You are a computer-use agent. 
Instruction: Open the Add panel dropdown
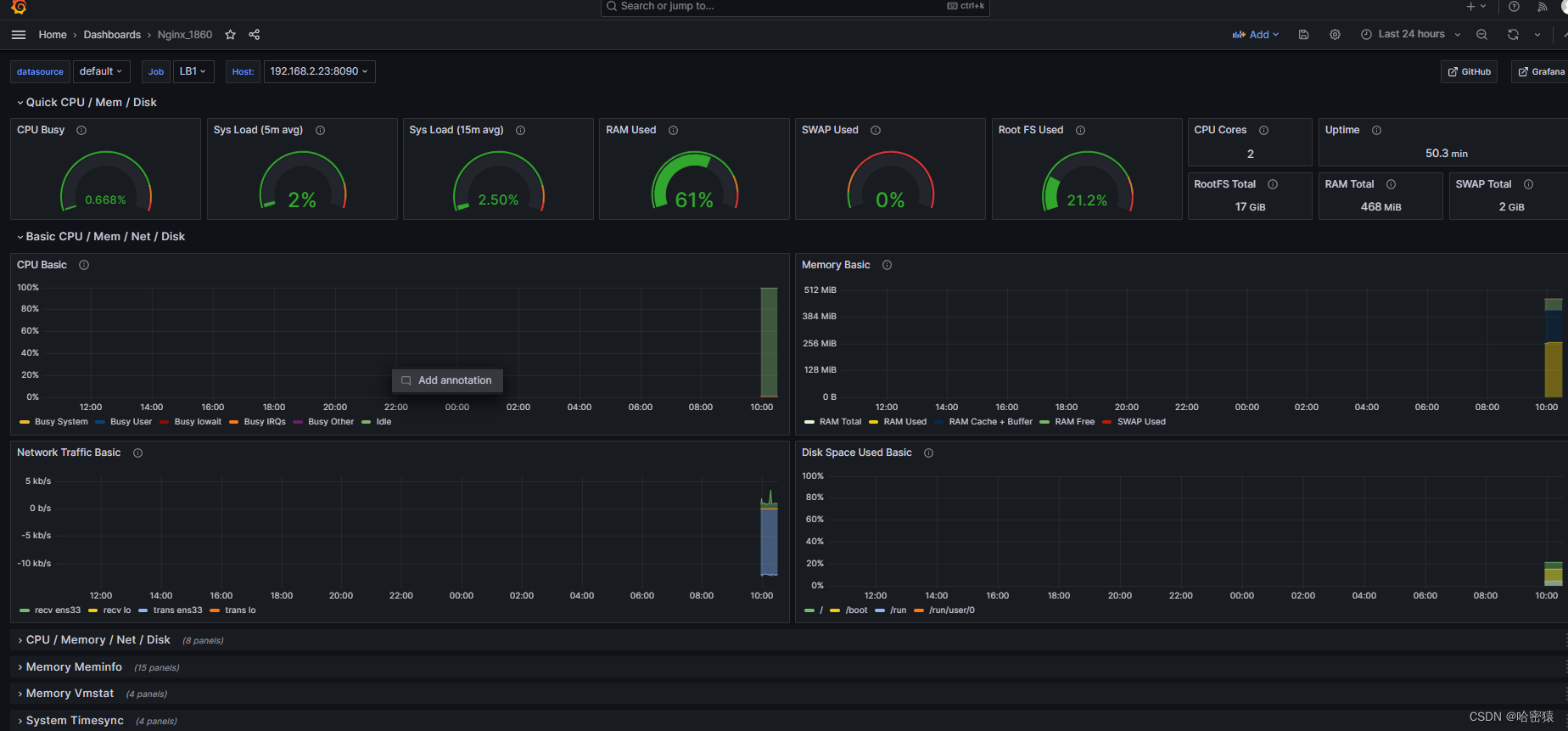[x=1255, y=35]
